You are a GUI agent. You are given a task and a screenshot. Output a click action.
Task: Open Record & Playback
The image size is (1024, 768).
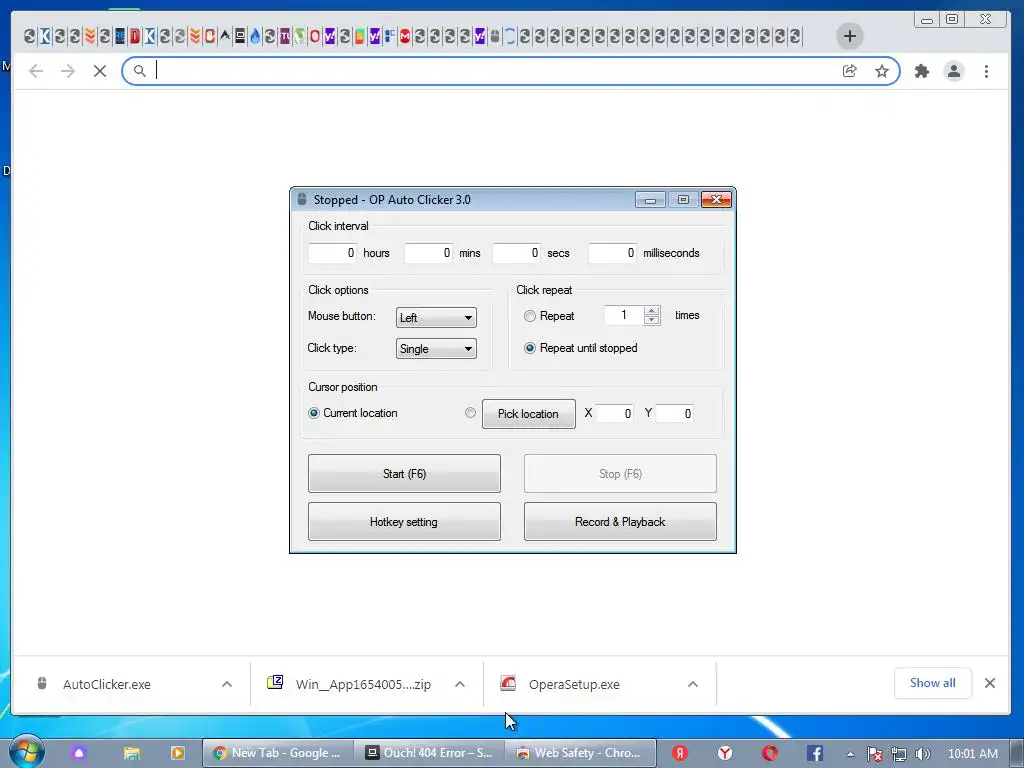click(620, 522)
